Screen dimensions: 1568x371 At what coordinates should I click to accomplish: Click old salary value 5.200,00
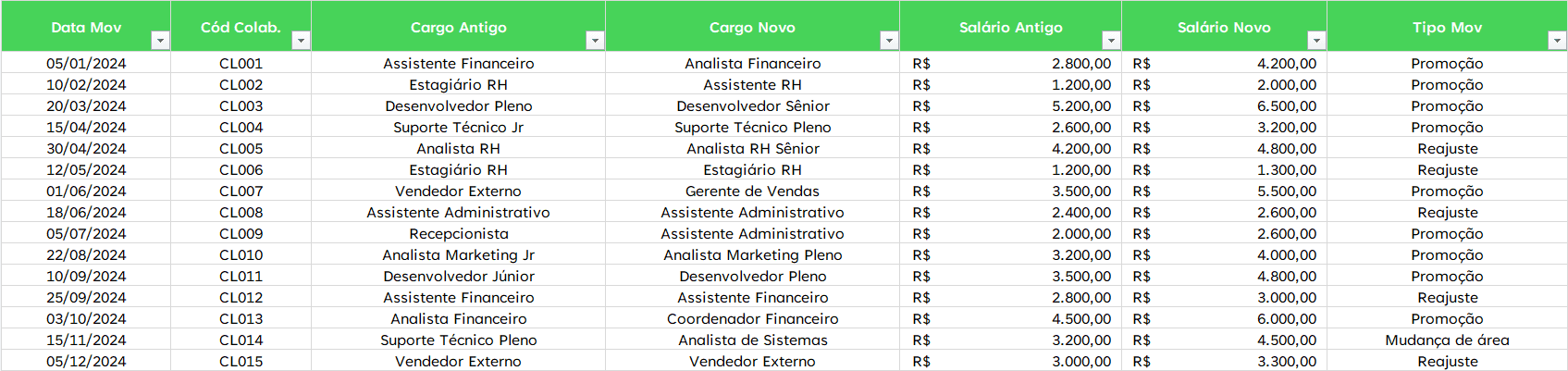point(1080,106)
